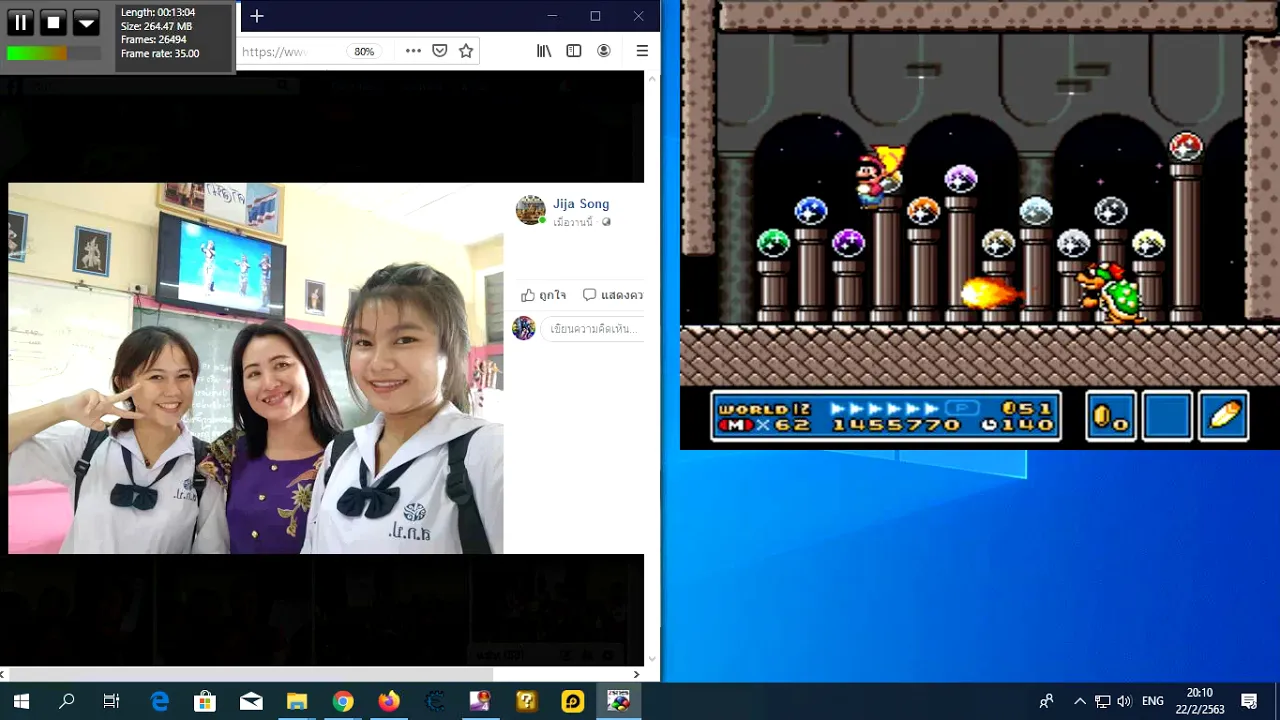Screen dimensions: 1280x720
Task: Click the Firefox address bar URL
Action: pyautogui.click(x=274, y=51)
